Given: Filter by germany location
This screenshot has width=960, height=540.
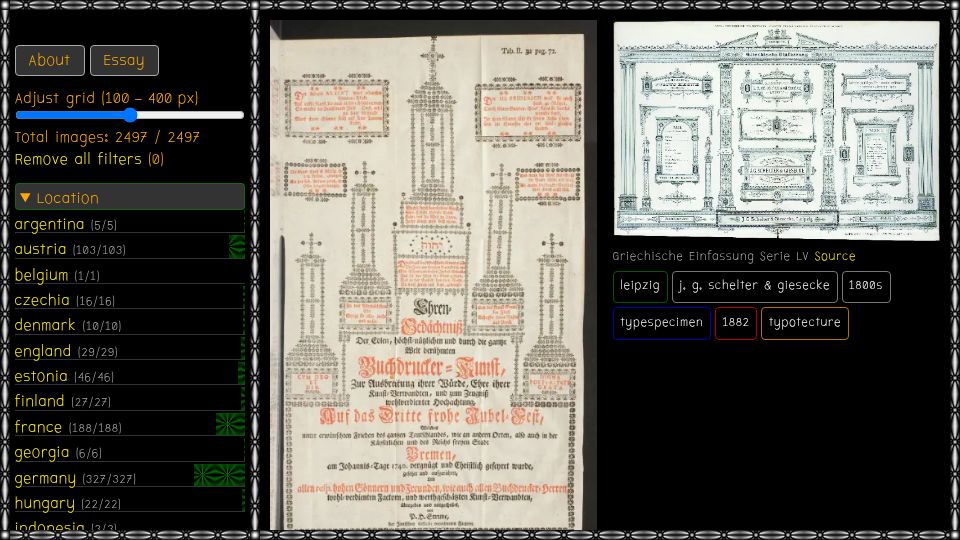Looking at the screenshot, I should [75, 478].
